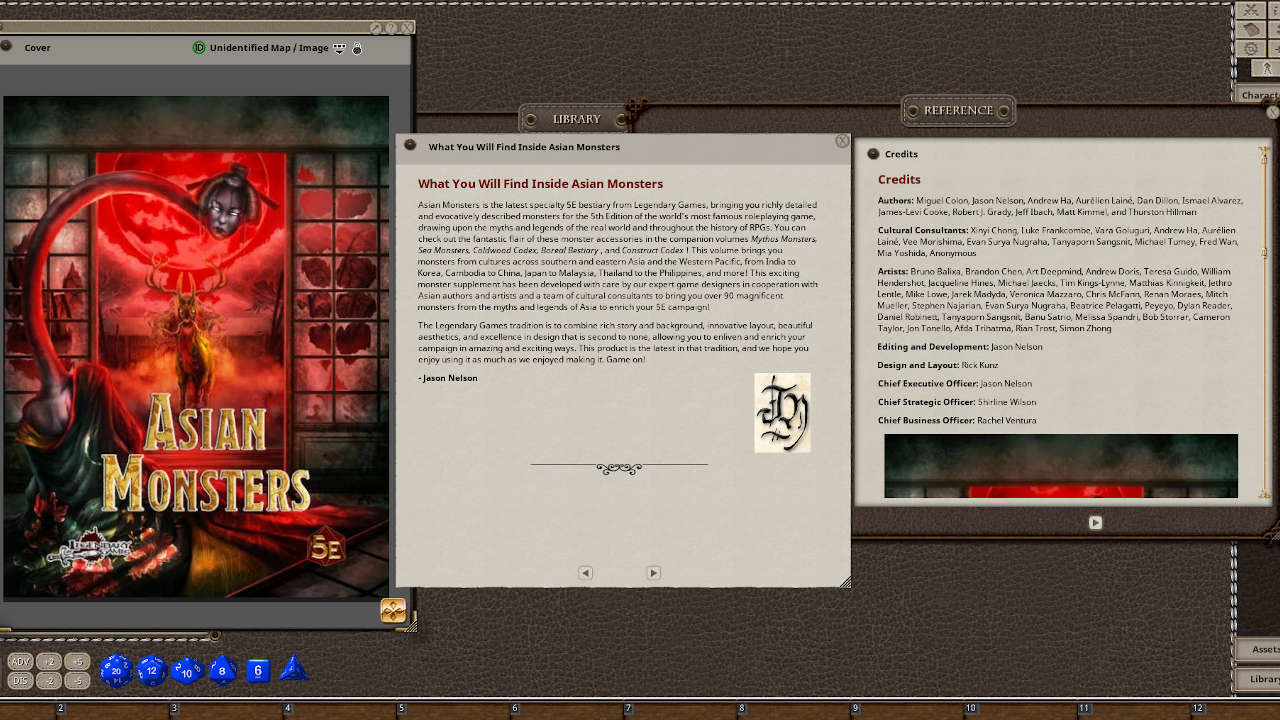
Task: Open the shortcut dropdown beside the map lock icon
Action: click(340, 48)
